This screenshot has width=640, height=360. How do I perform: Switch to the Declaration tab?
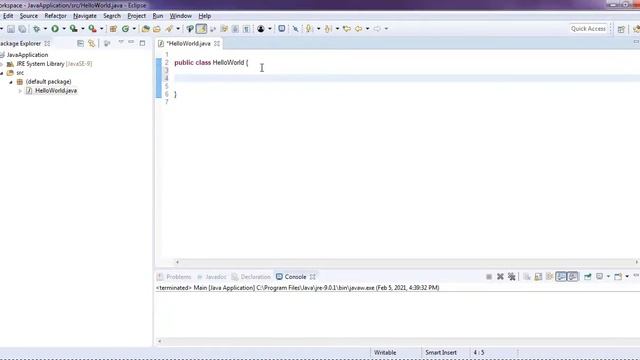(x=251, y=277)
